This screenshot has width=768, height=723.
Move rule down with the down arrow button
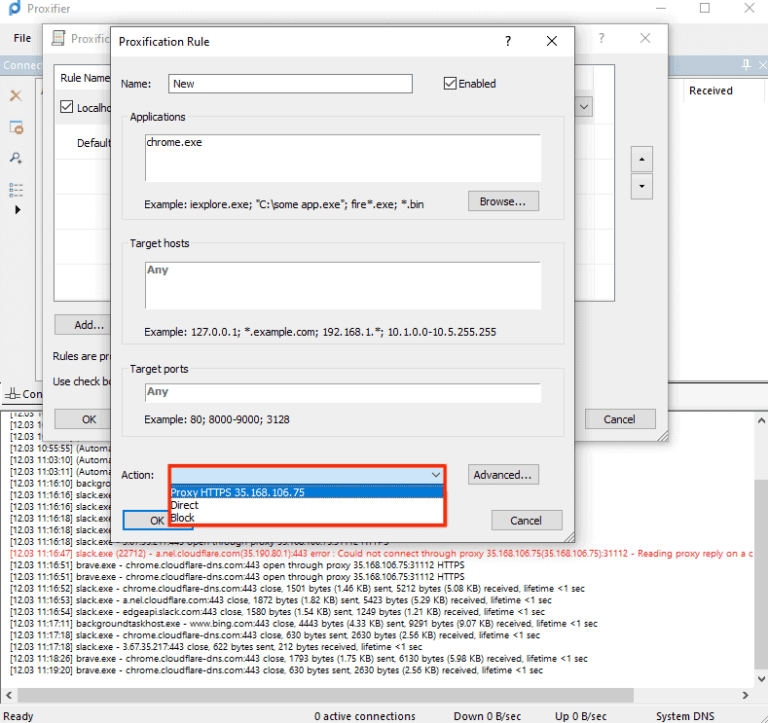coord(643,187)
